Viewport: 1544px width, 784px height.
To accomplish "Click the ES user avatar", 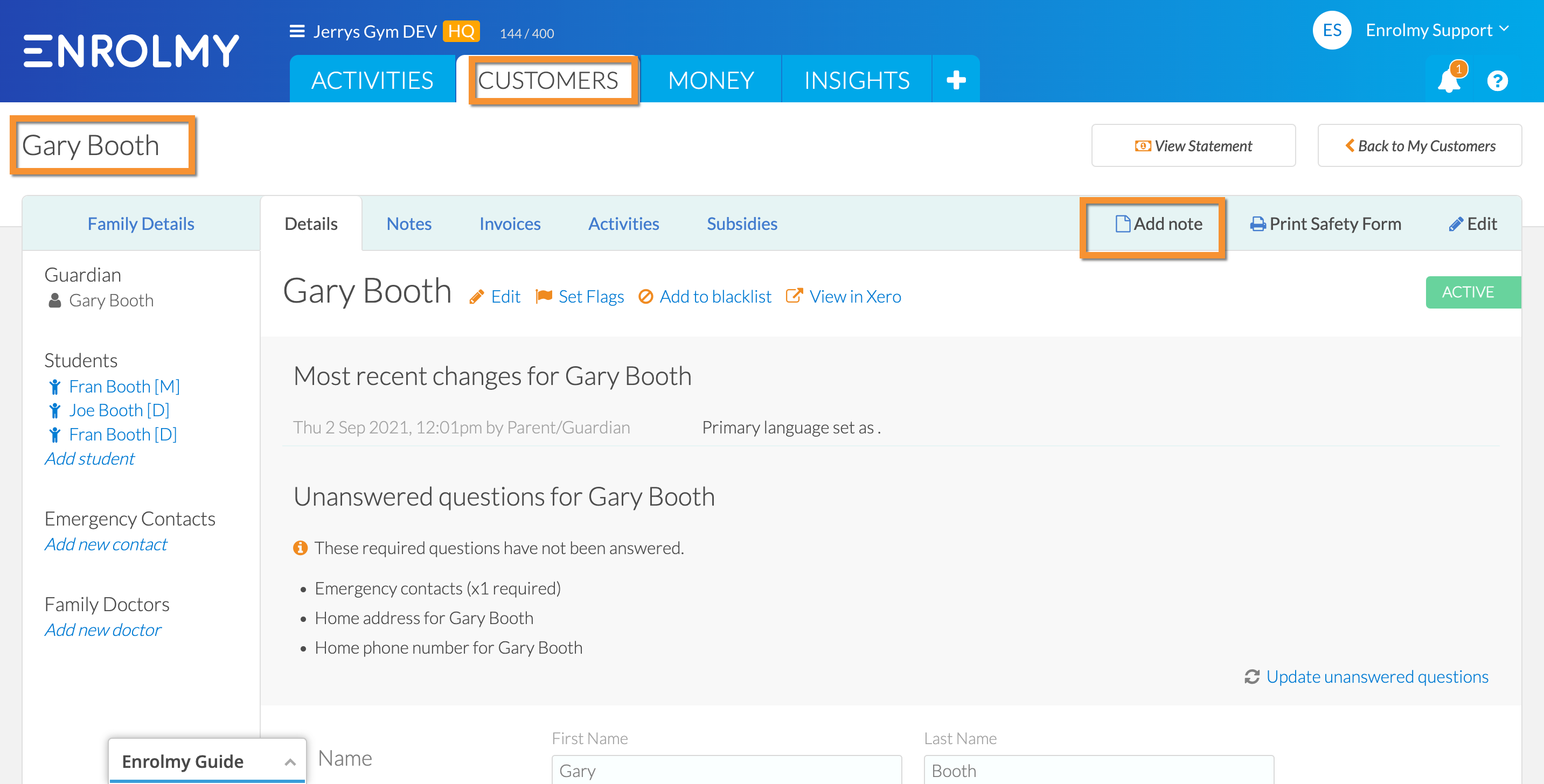I will [x=1331, y=30].
